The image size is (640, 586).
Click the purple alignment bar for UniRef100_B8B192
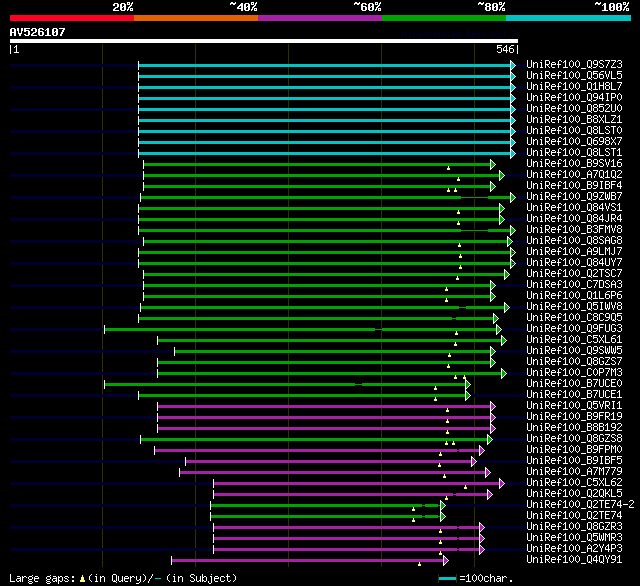pos(324,428)
